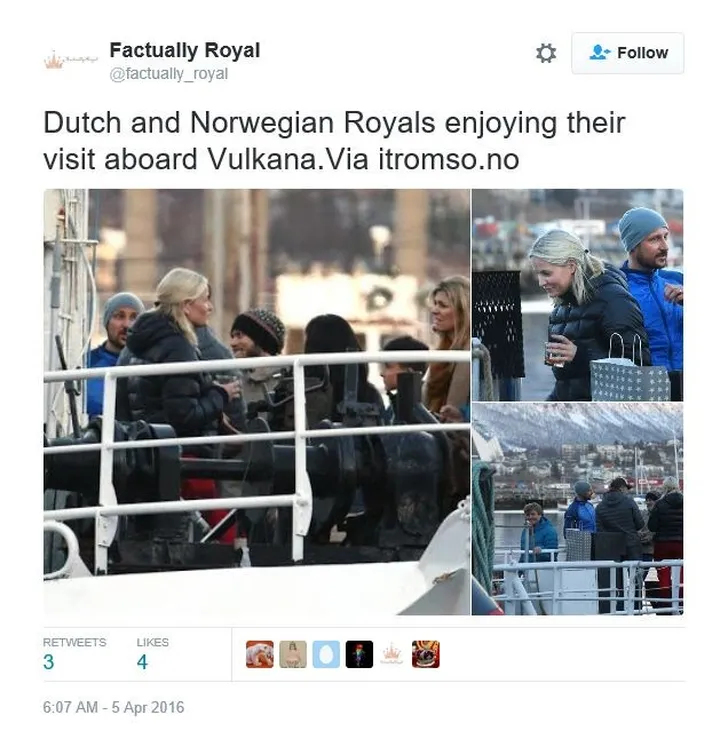728x731 pixels.
Task: Click the tweet text about Vulkana
Action: coord(334,141)
